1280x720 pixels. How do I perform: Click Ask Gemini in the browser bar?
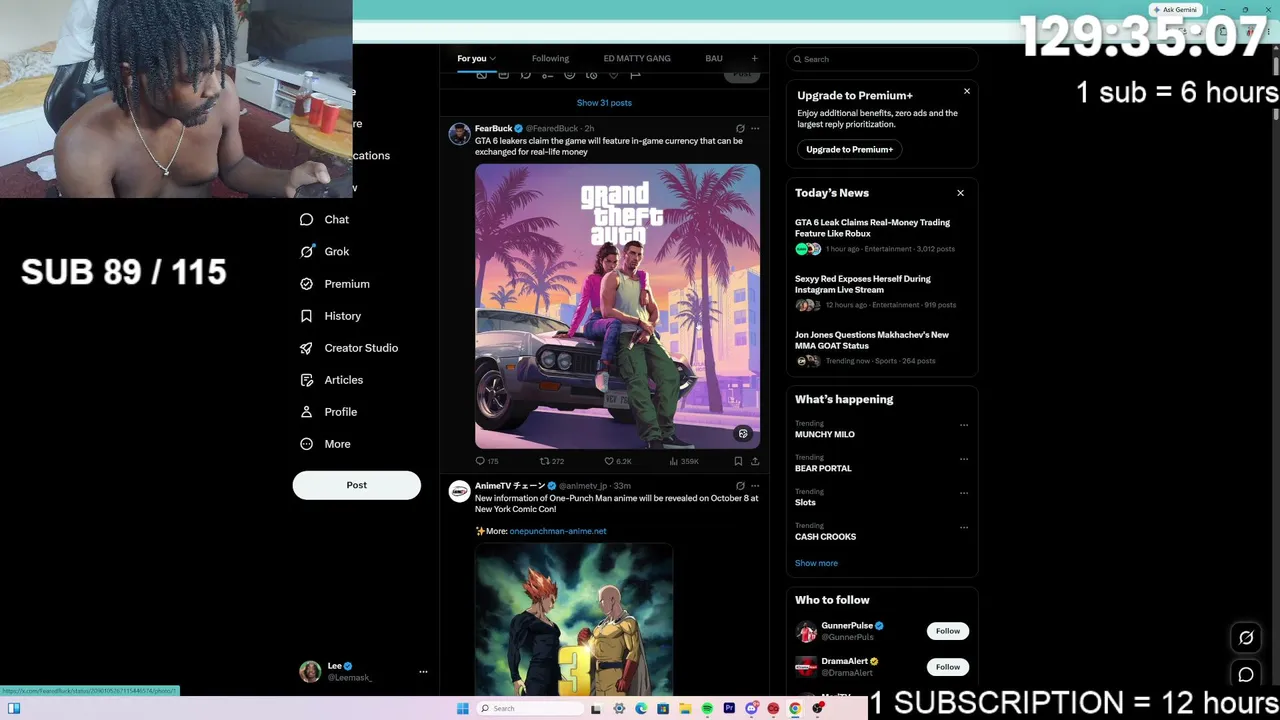coord(1174,9)
